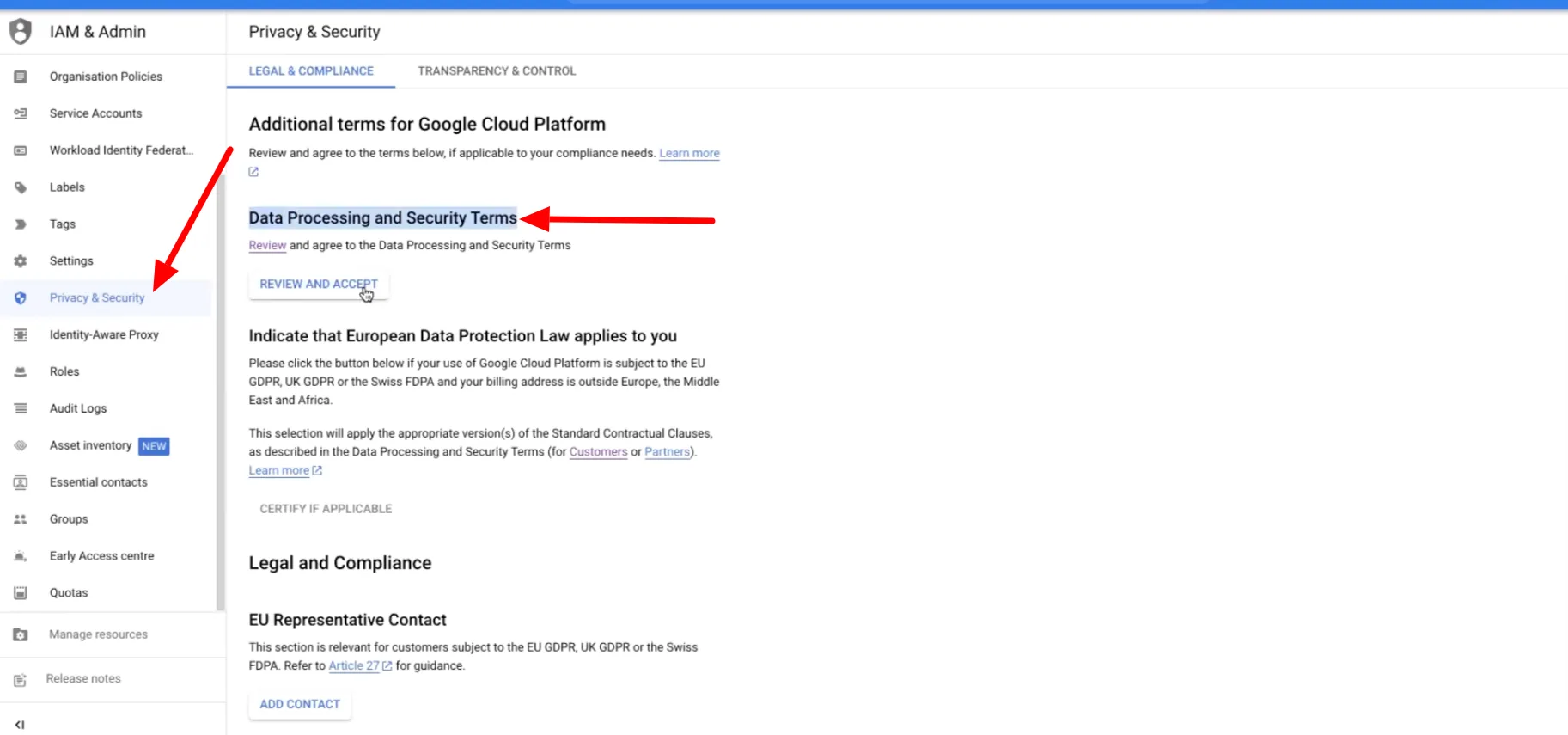Click the sidebar vertical scrollbar
The height and width of the screenshot is (735, 1568).
pos(220,387)
